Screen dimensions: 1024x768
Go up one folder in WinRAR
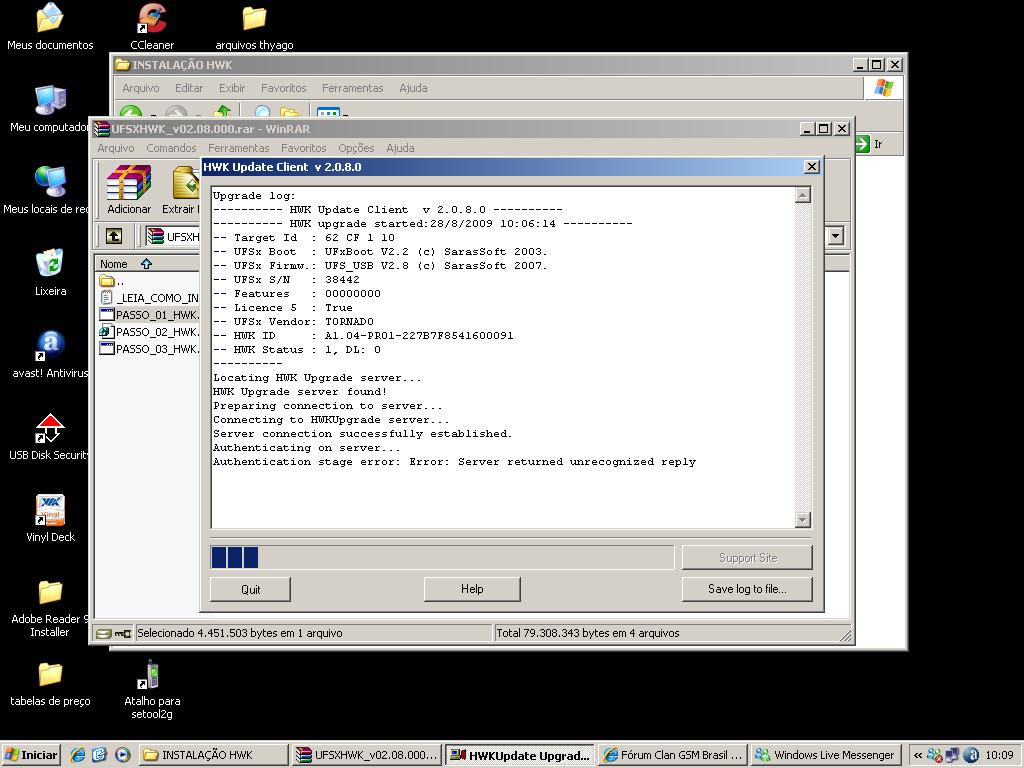tap(114, 236)
